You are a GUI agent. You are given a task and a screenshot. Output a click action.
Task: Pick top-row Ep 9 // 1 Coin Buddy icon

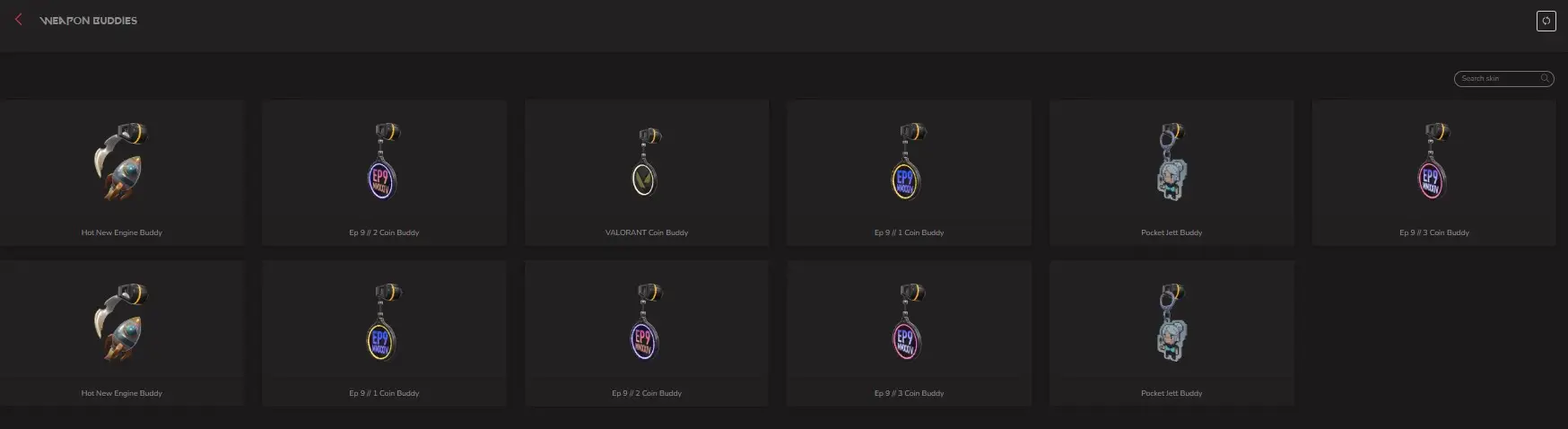tap(910, 162)
